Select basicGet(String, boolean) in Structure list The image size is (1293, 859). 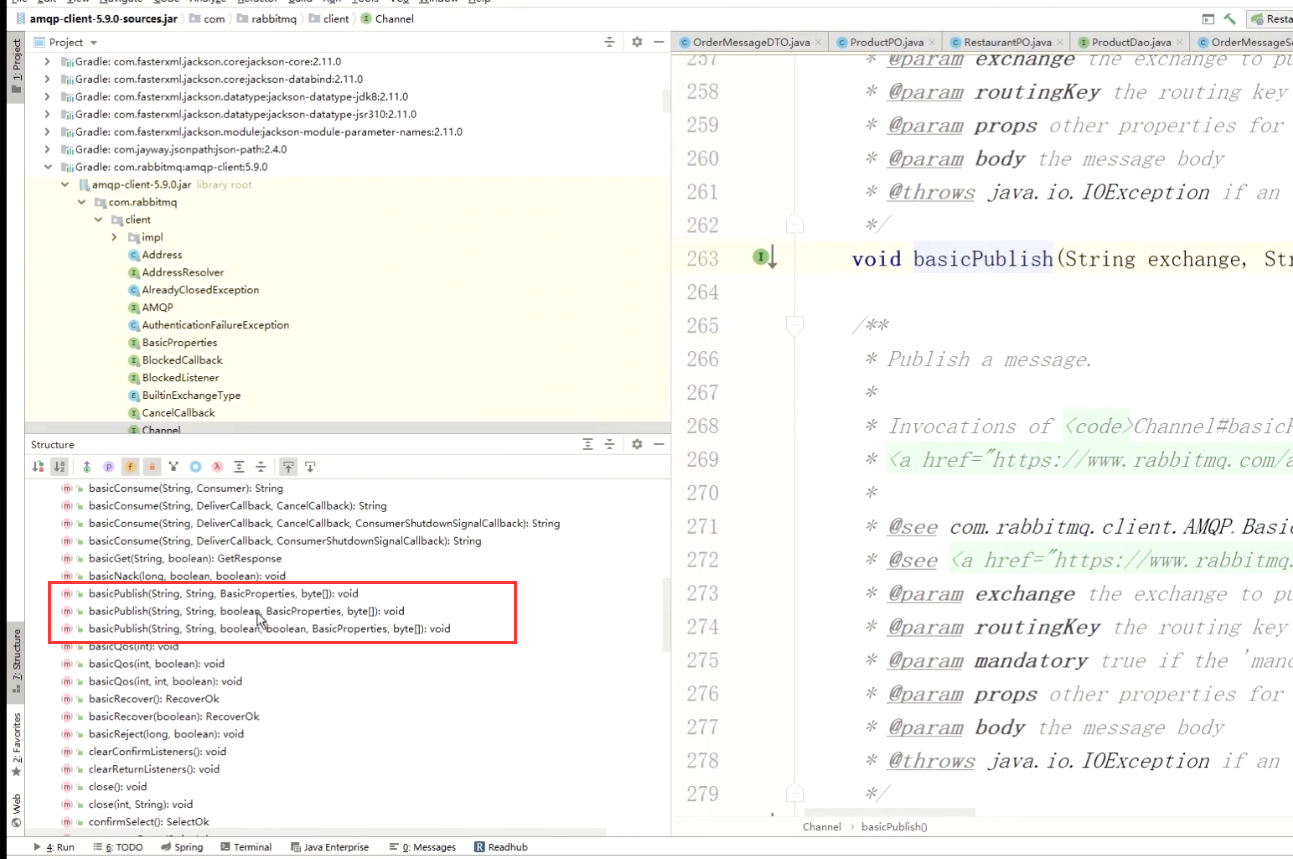[x=185, y=558]
